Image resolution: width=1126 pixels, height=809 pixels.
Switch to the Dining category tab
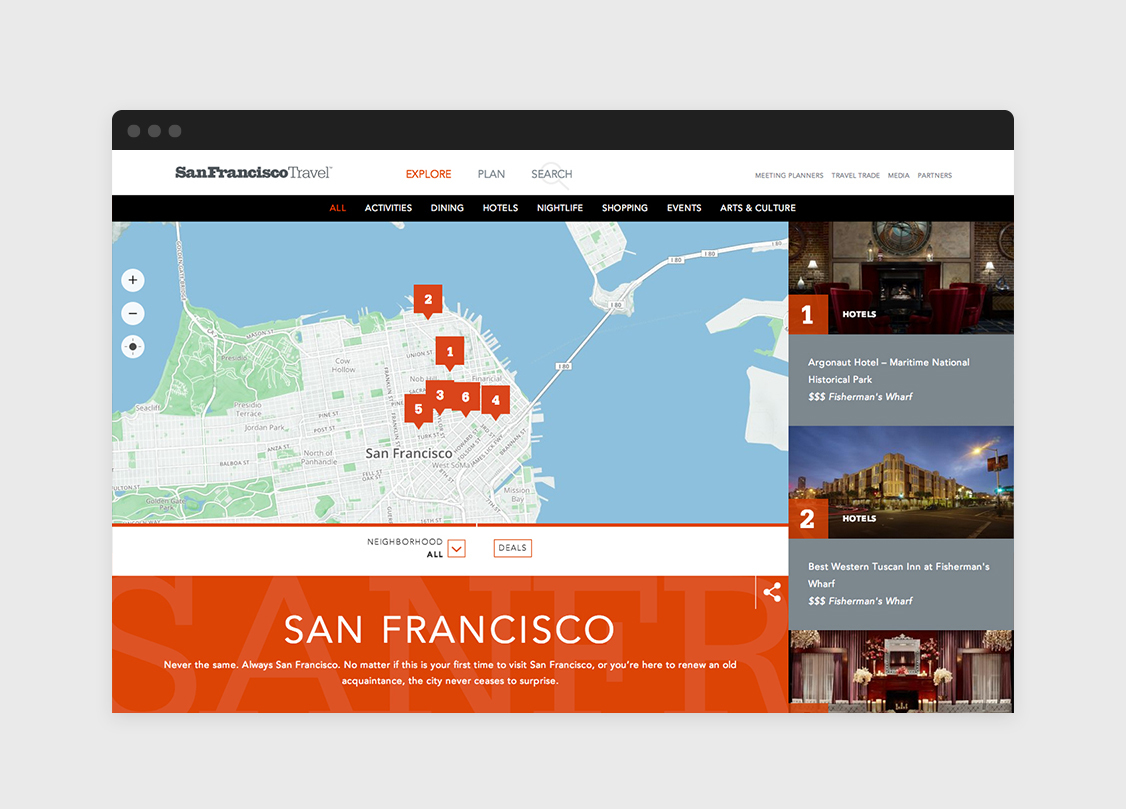point(447,208)
